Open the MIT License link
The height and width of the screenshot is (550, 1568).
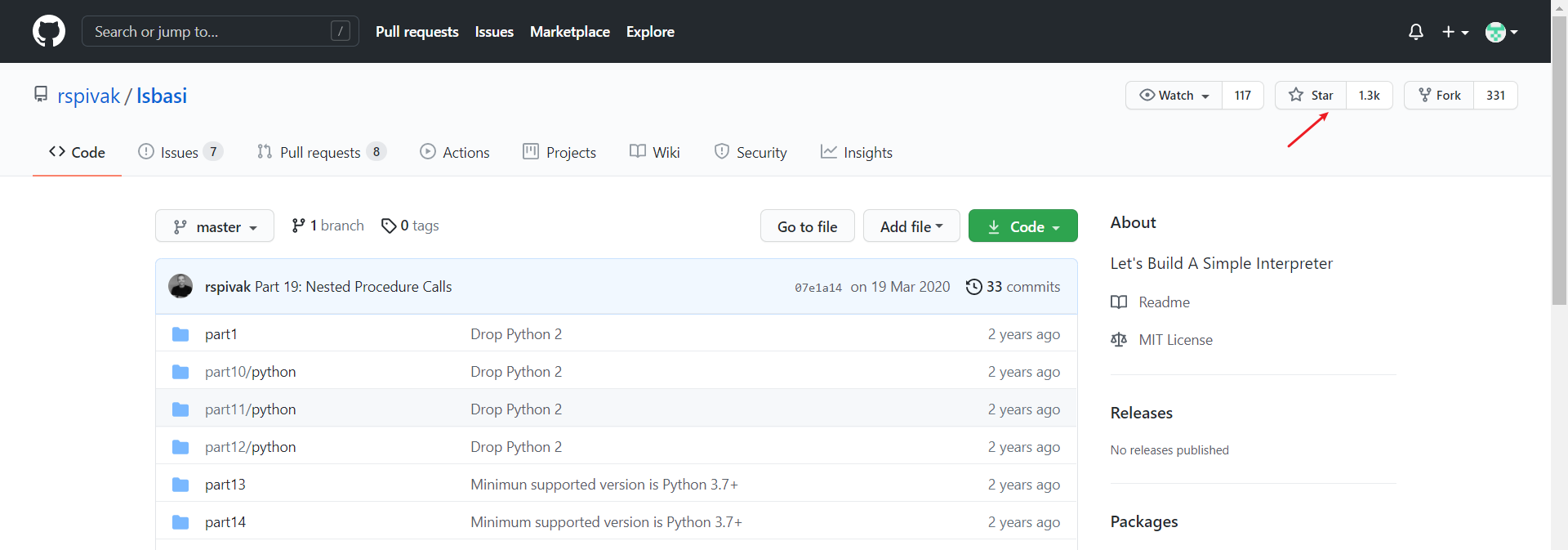pos(1176,340)
